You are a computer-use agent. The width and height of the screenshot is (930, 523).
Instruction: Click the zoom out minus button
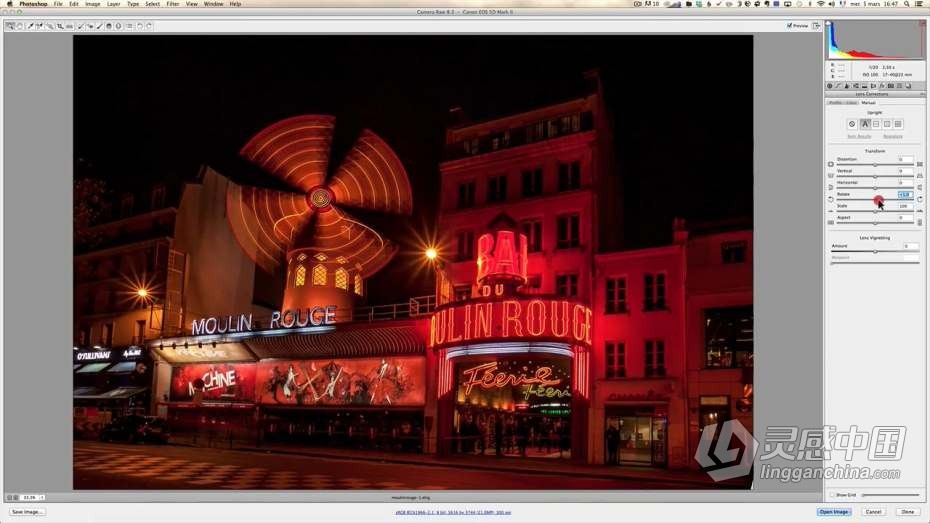tap(9, 497)
